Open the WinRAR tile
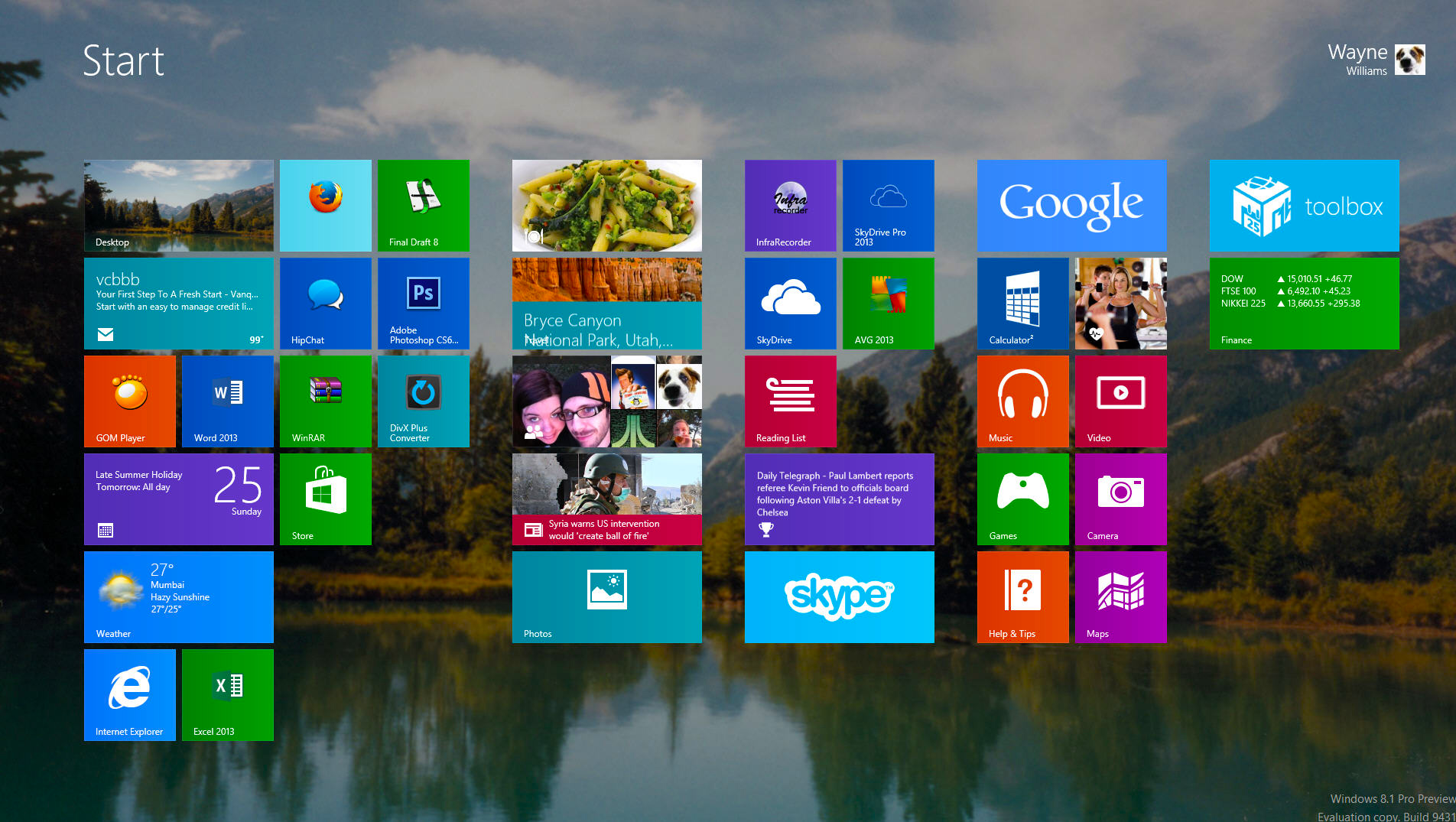Screen dimensions: 1456x822 point(325,401)
